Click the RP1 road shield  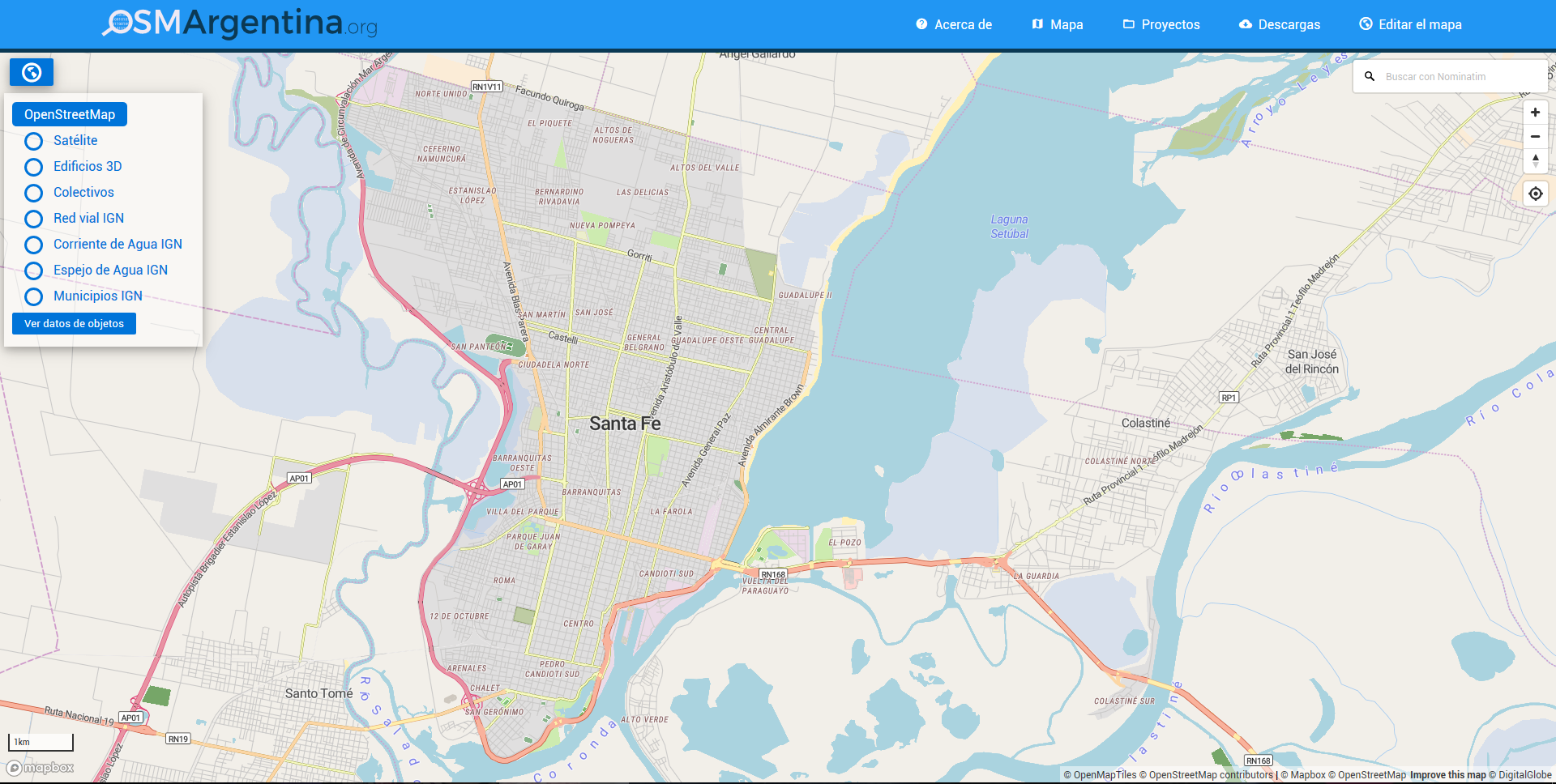[1229, 398]
